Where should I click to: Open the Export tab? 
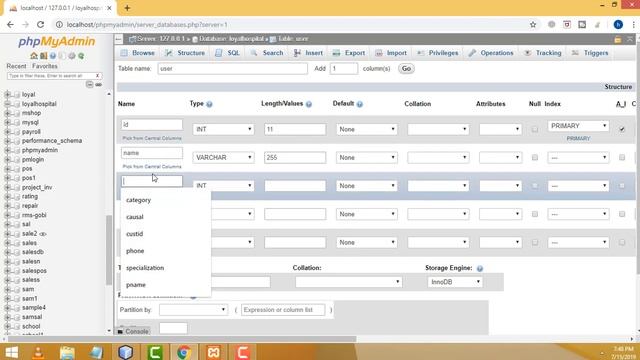[349, 53]
